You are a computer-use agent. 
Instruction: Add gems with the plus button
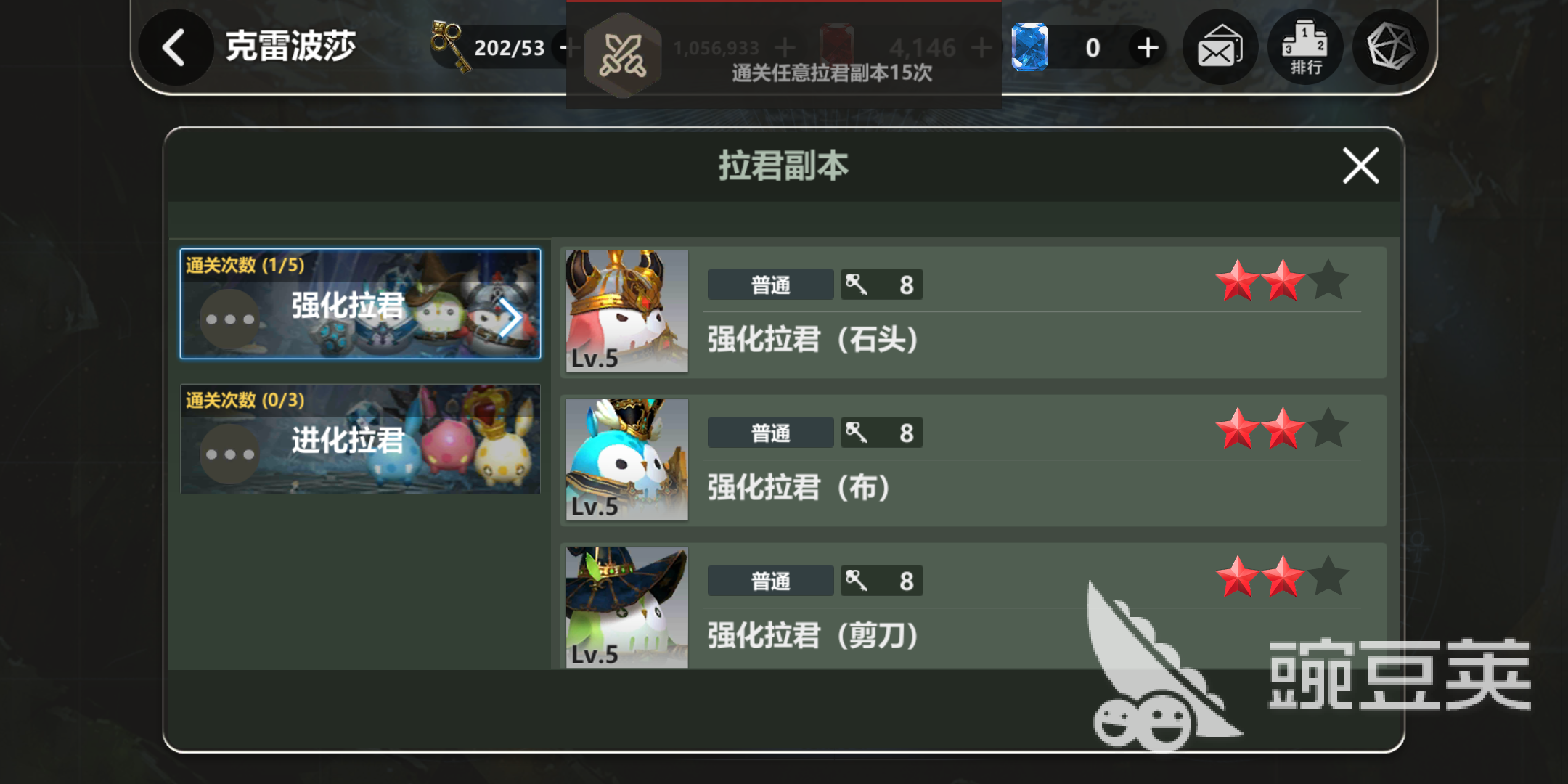pos(1148,48)
